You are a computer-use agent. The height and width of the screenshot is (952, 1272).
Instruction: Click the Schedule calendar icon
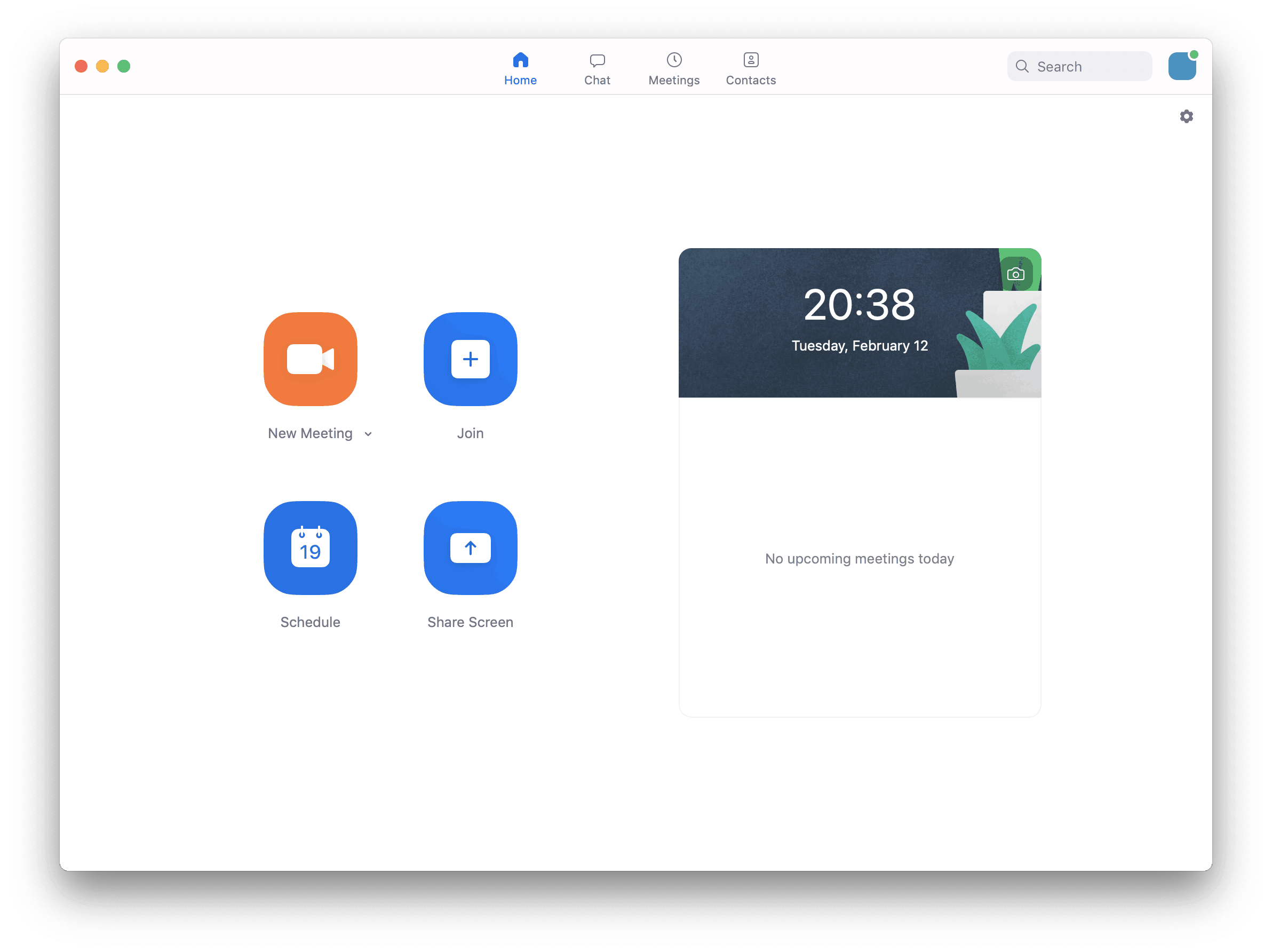310,548
